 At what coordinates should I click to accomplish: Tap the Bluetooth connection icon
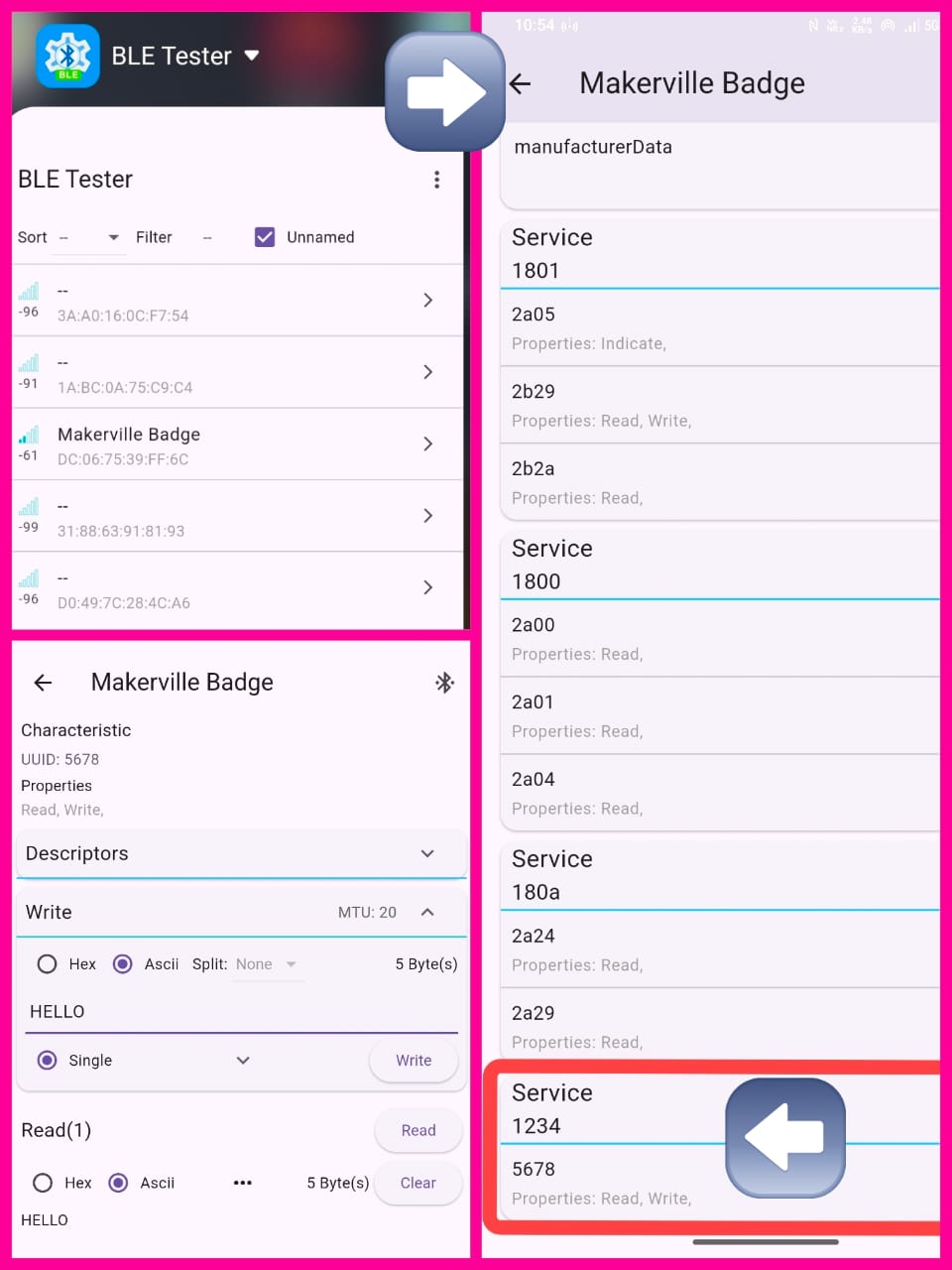point(444,683)
